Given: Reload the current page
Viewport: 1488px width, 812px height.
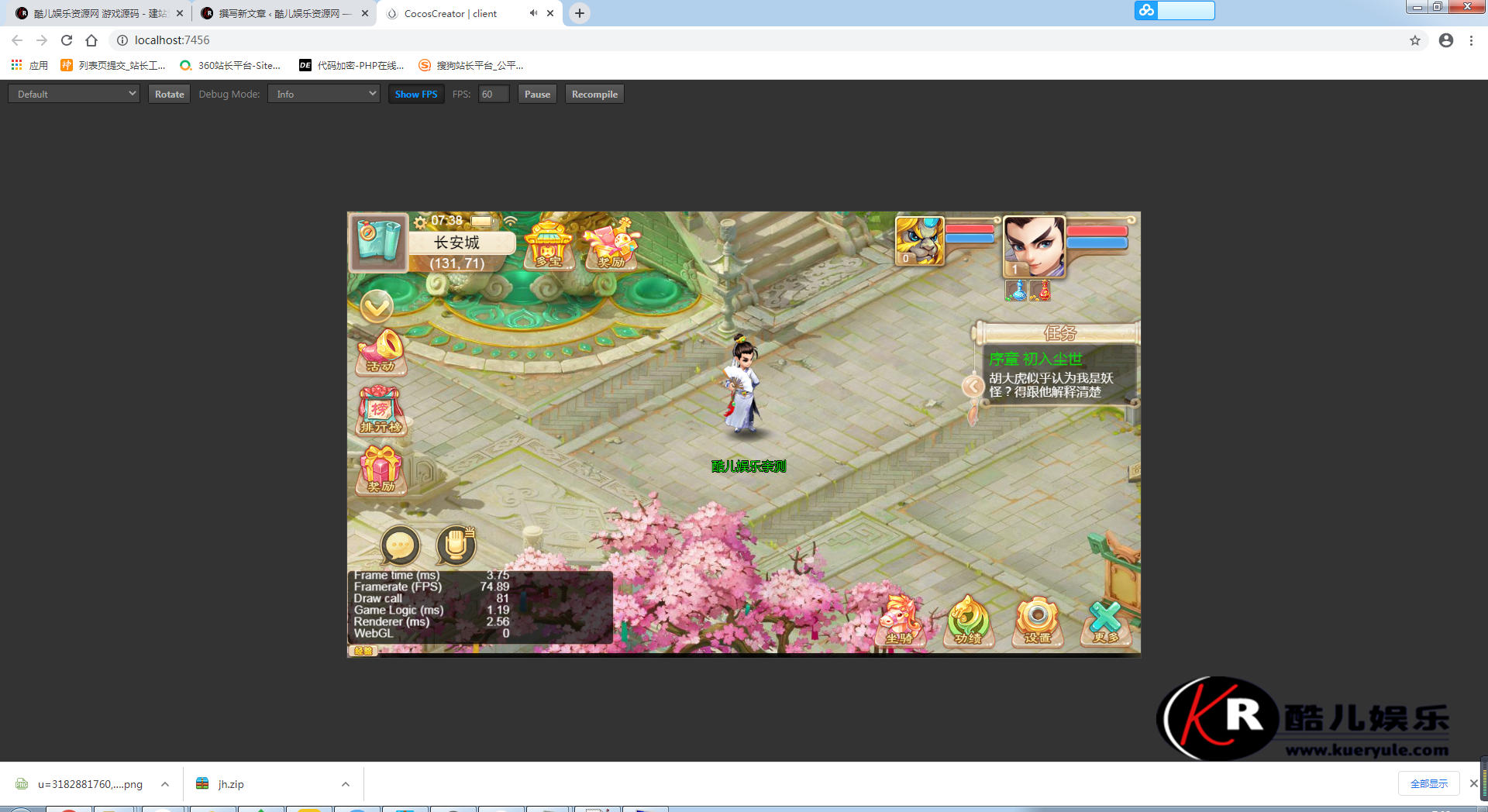Looking at the screenshot, I should click(x=67, y=40).
